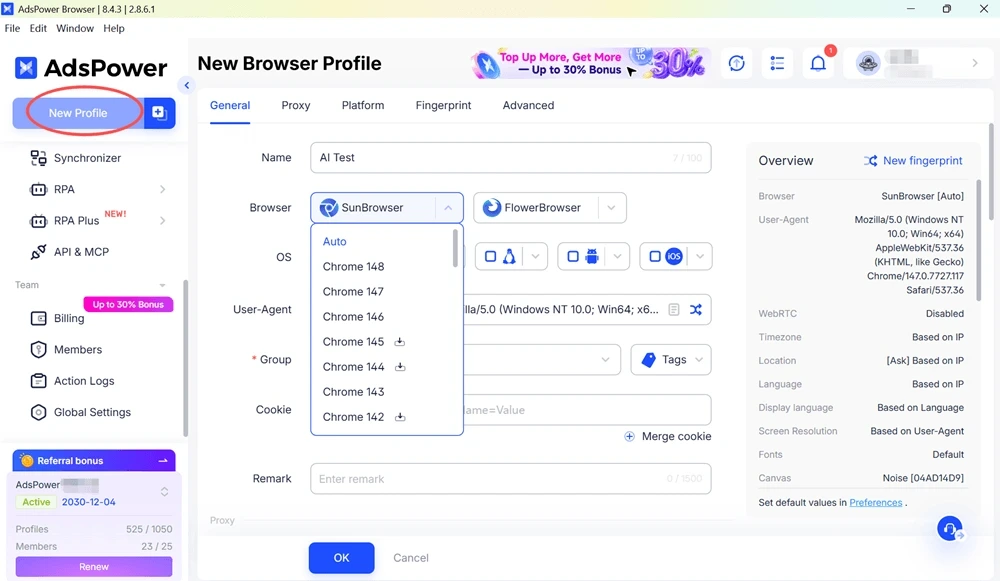
Task: Expand Linux version dropdown arrow
Action: tap(535, 256)
